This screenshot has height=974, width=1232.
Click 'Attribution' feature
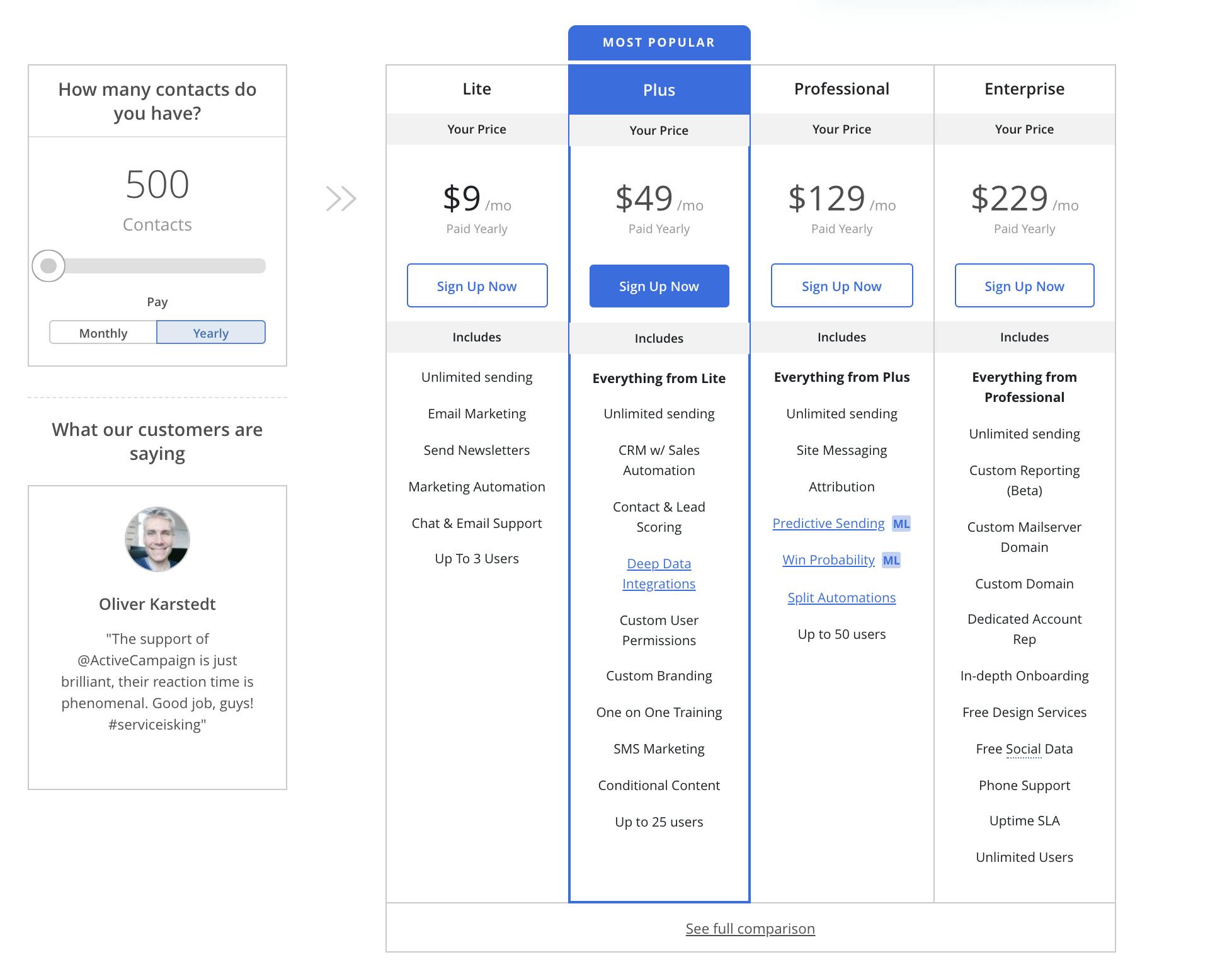click(x=841, y=487)
